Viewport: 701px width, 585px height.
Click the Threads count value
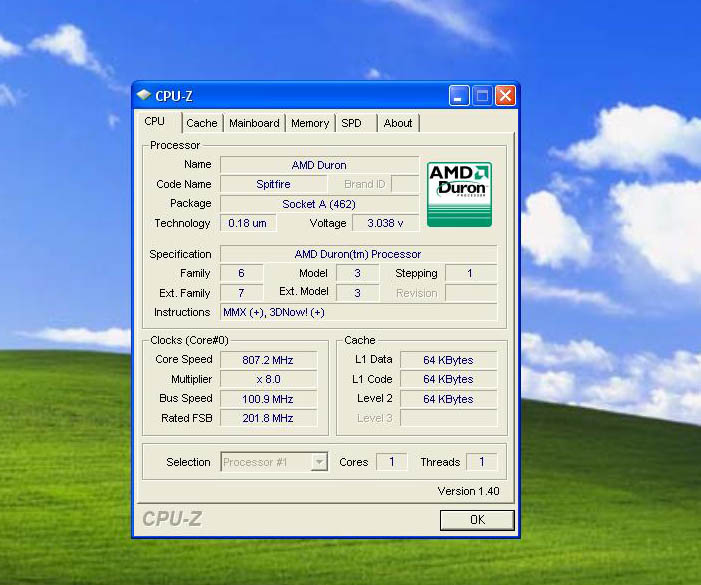coord(481,462)
